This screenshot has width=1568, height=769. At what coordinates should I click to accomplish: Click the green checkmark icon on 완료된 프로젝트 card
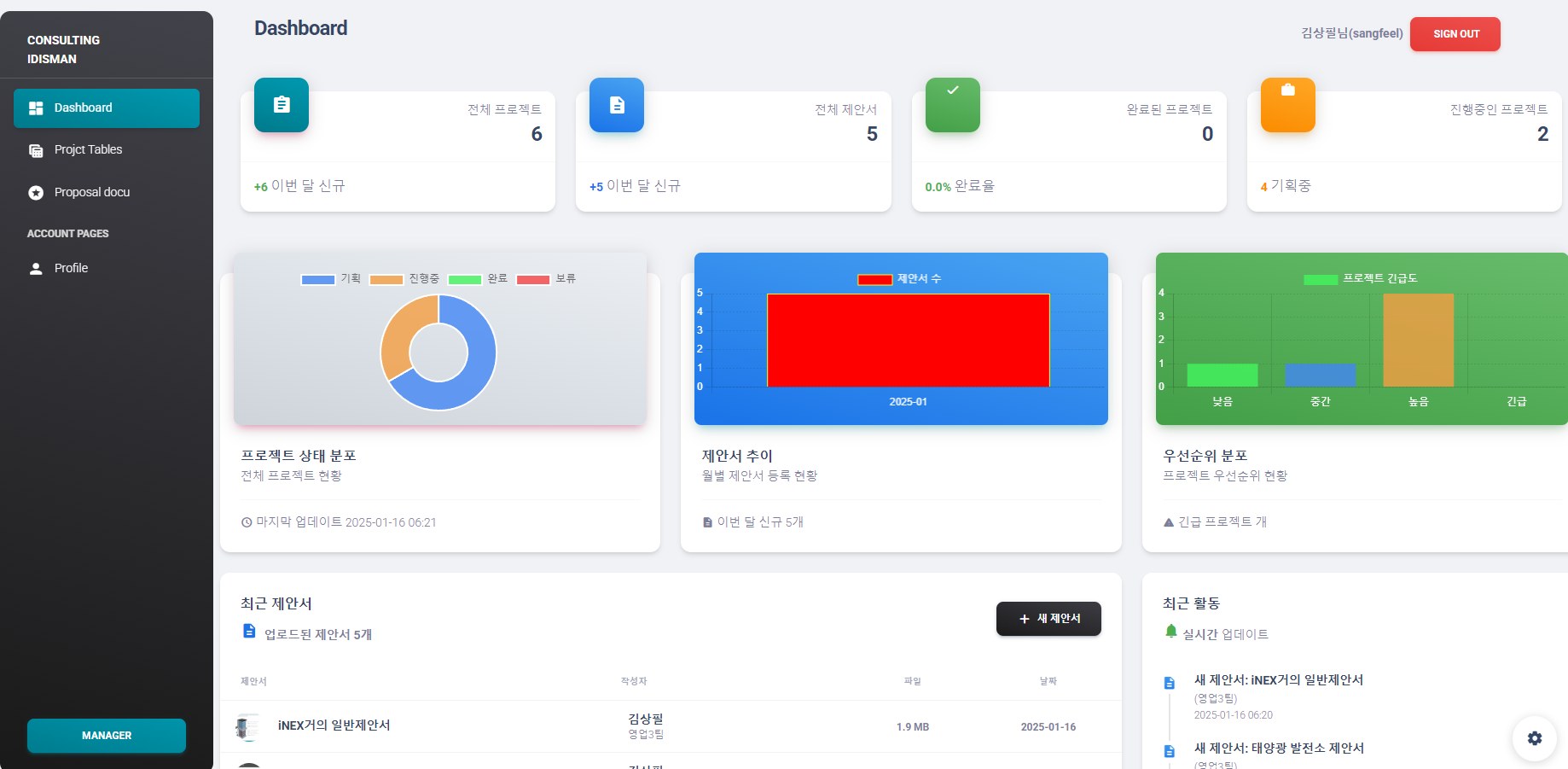click(953, 105)
